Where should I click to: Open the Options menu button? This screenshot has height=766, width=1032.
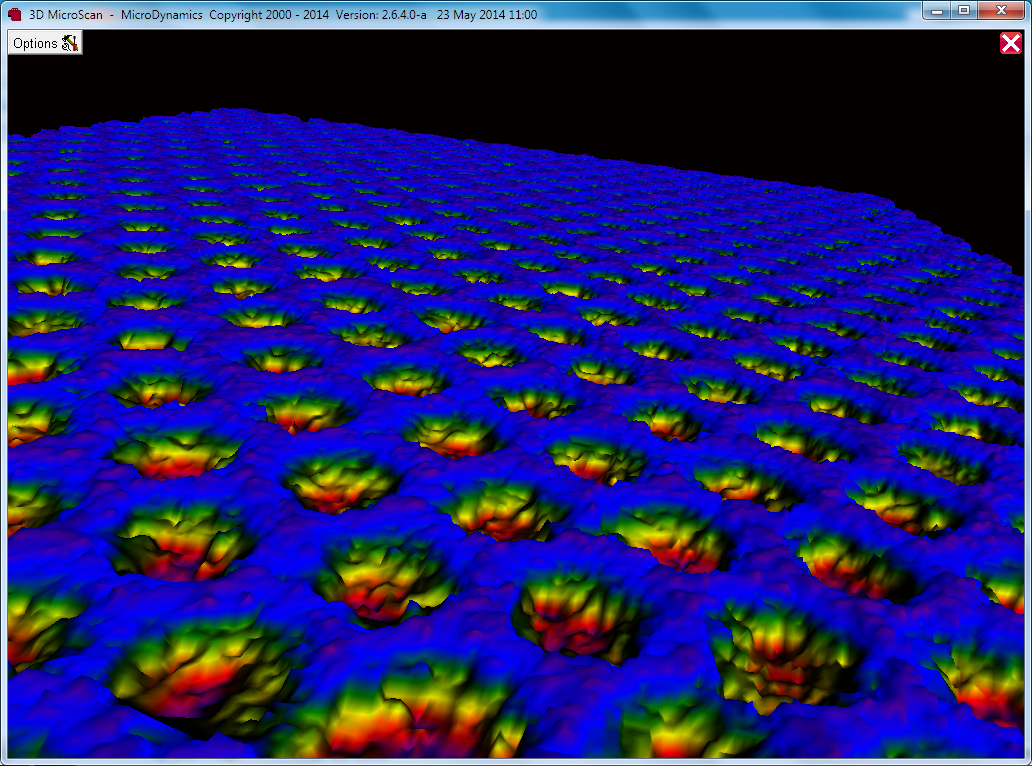45,43
